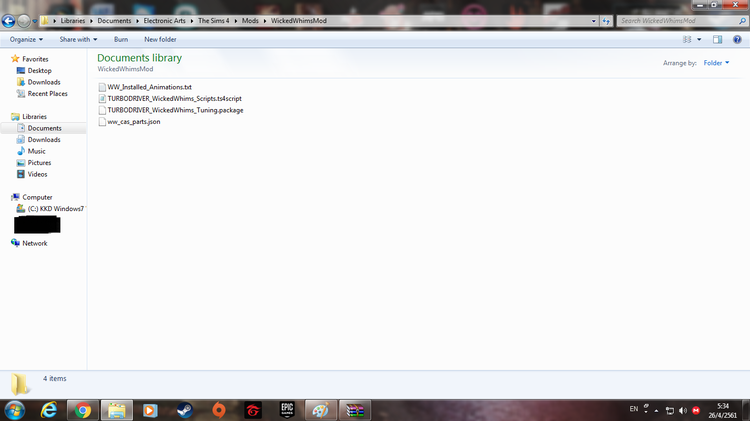Open Google Chrome from taskbar
The image size is (750, 421).
click(83, 410)
